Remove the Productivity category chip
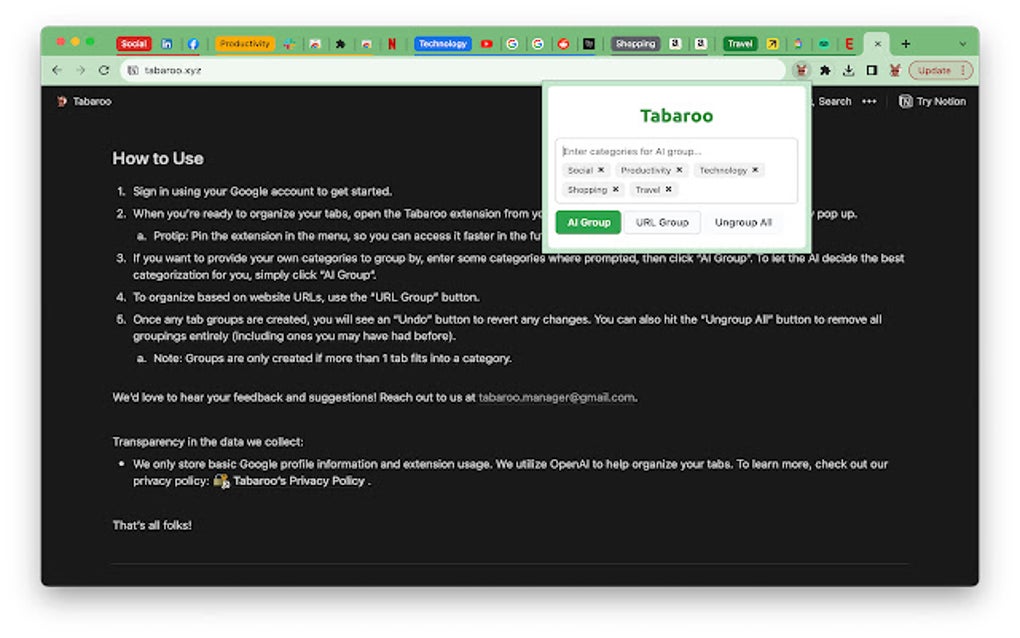The width and height of the screenshot is (1020, 638). (x=679, y=170)
